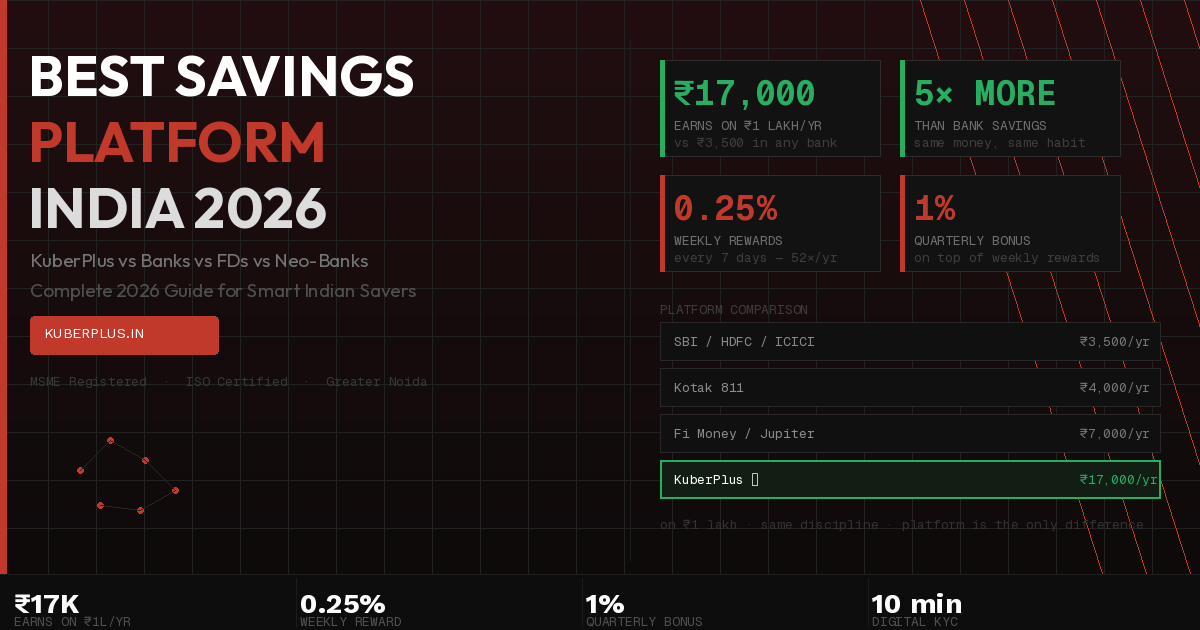Click the green '5× MORE' figure
1200x630 pixels.
985,94
